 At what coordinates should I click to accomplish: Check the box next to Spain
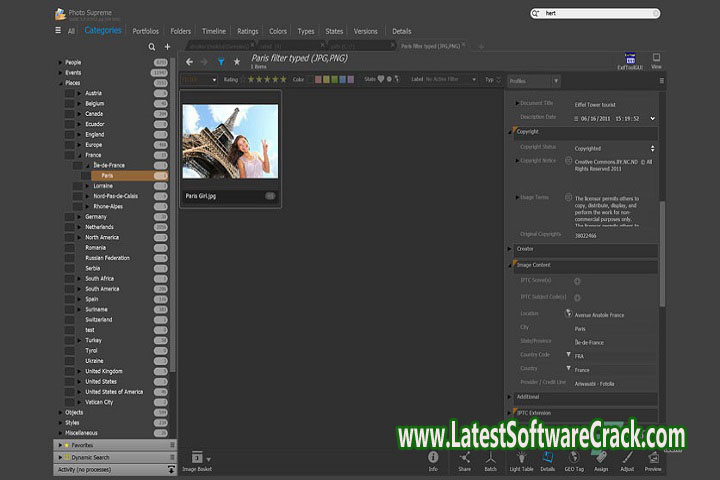pyautogui.click(x=70, y=299)
